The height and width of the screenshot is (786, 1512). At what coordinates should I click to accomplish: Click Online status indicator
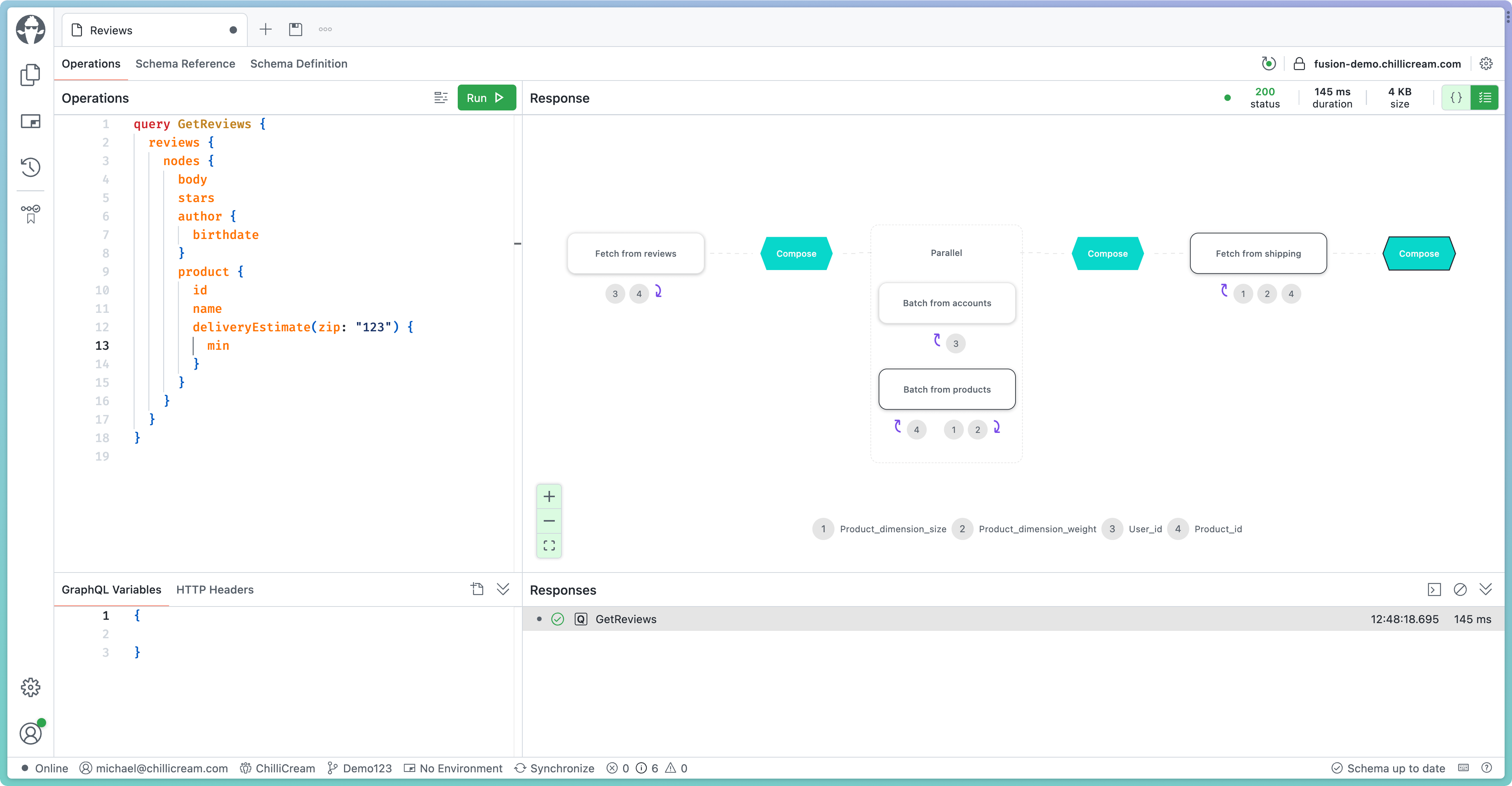point(45,768)
